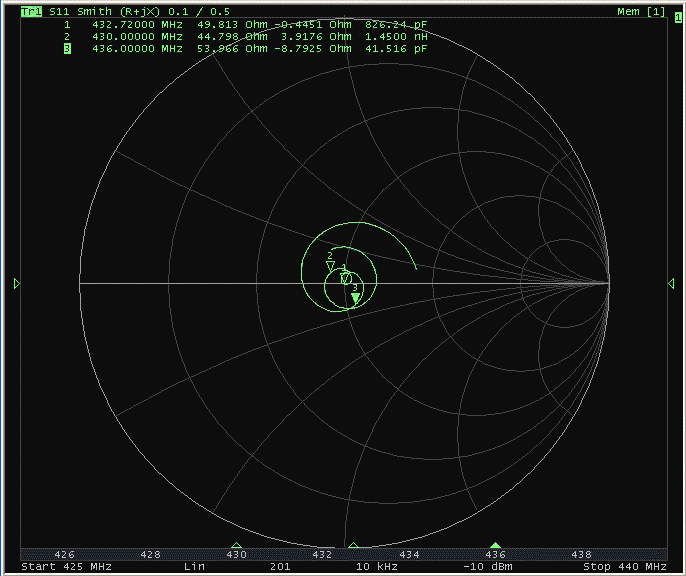Click left reference level triangle on chart edge
The width and height of the screenshot is (686, 576).
click(x=17, y=283)
